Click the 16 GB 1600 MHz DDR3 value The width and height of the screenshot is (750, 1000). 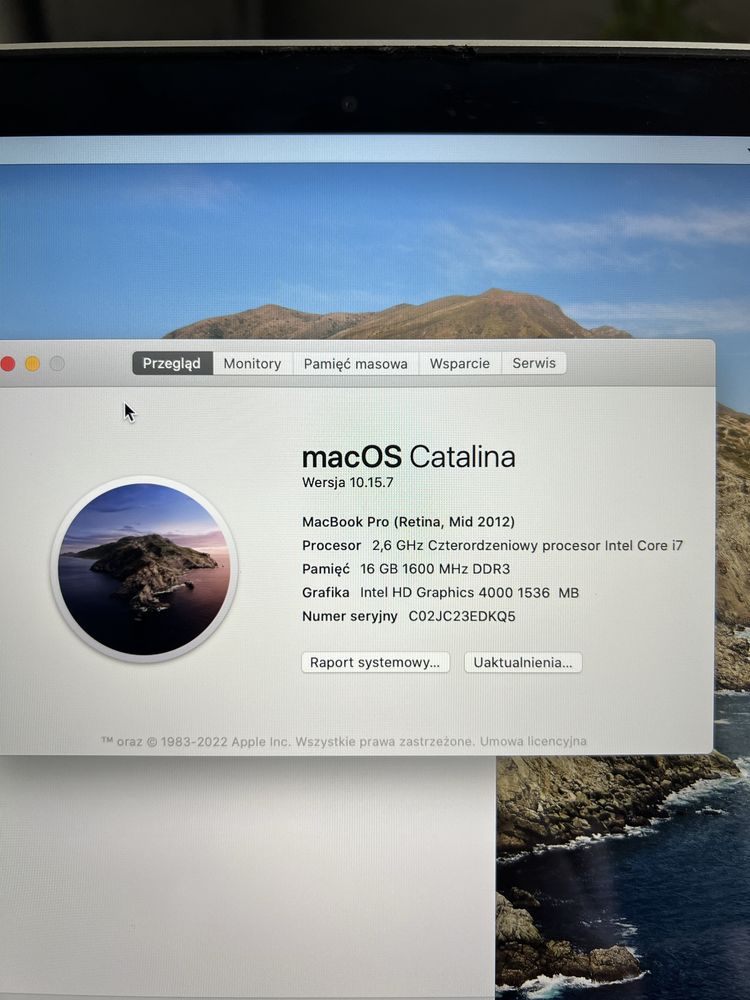(435, 569)
